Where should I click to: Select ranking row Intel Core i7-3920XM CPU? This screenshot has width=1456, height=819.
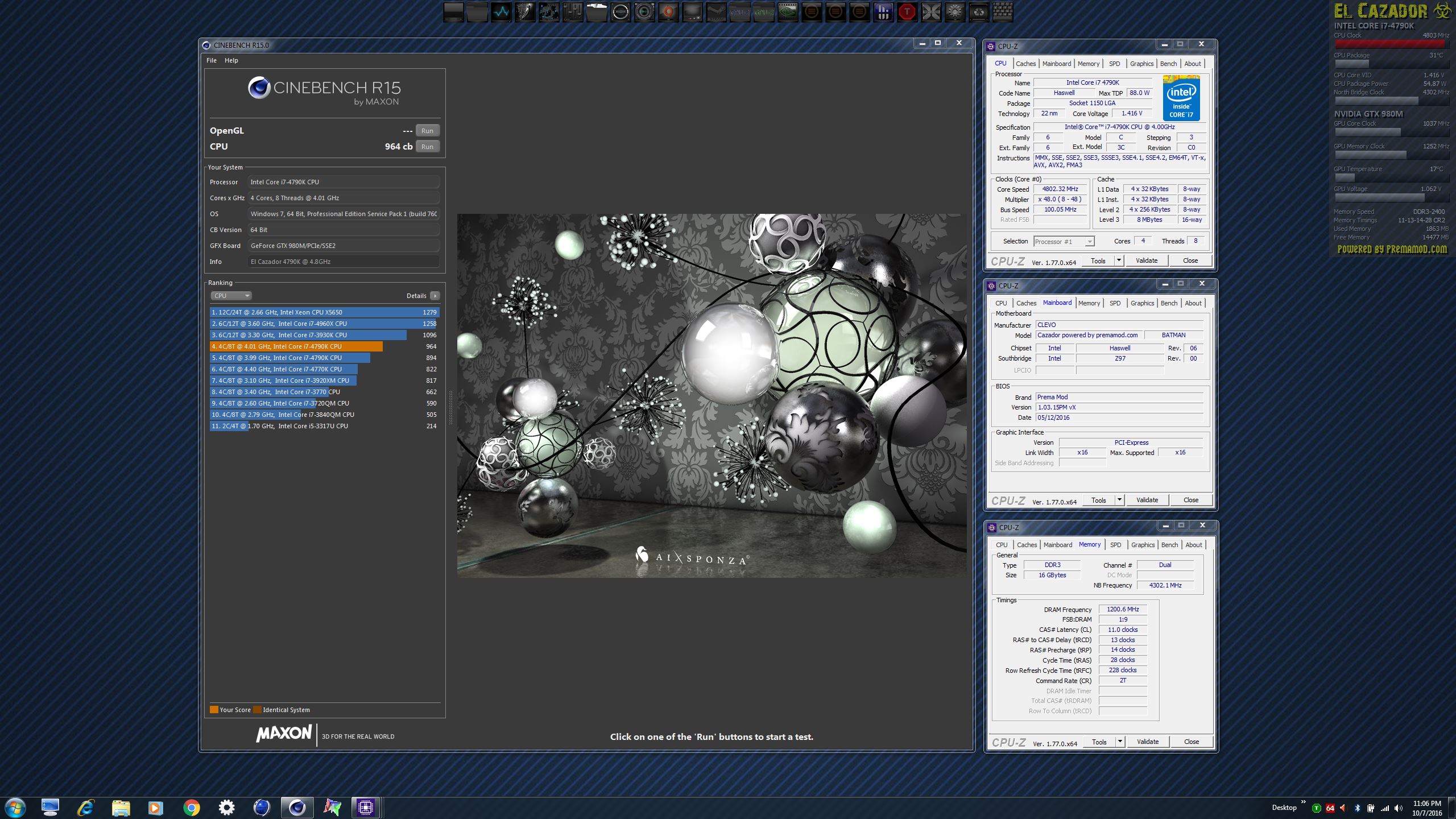pos(324,380)
